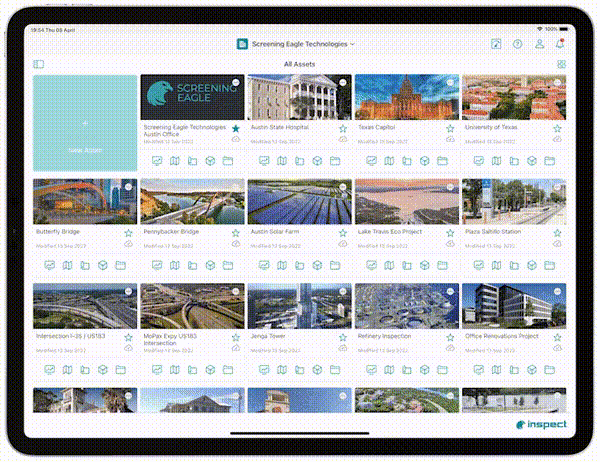Screen dimensions: 600x462
Task: Open the Pennybacker Bridge thumbnail image
Action: (192, 201)
